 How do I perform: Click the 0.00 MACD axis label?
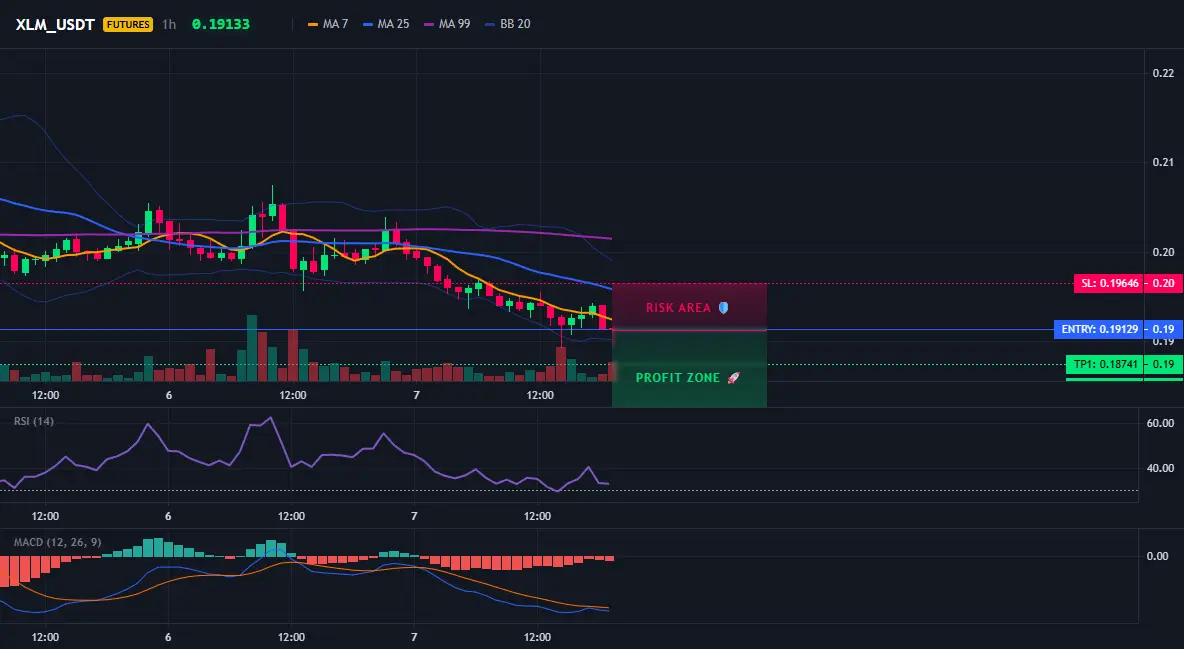pos(1158,556)
